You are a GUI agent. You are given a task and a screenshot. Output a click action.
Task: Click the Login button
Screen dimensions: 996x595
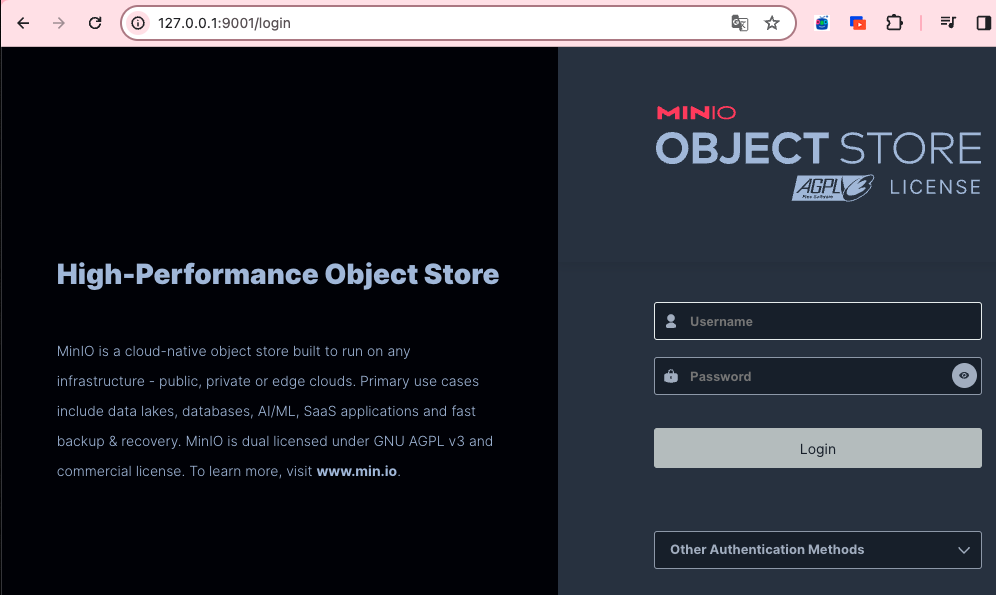(x=818, y=448)
